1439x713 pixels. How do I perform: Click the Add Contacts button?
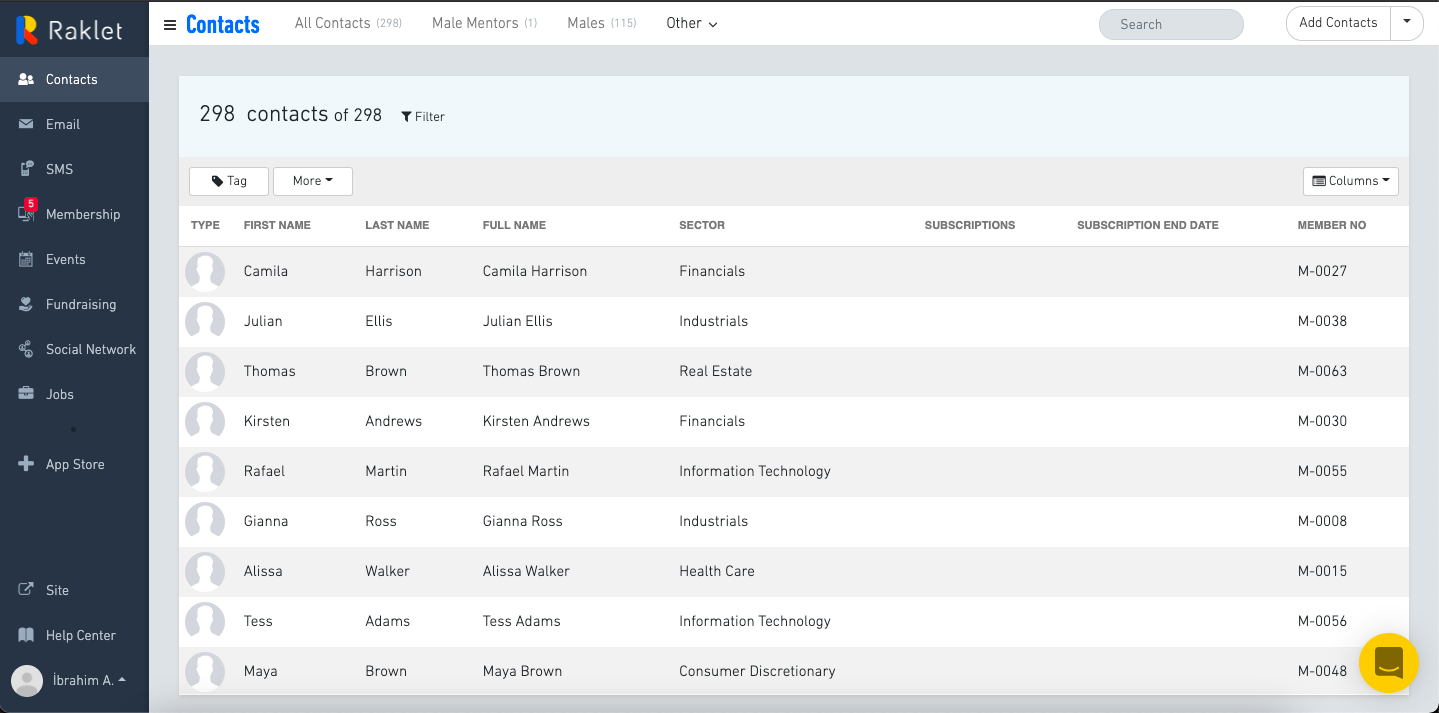[1338, 23]
